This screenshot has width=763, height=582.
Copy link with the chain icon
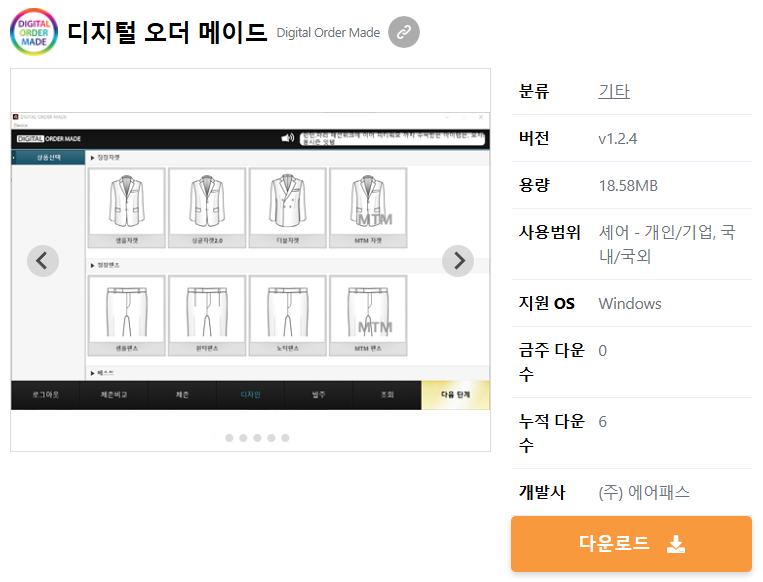pos(404,32)
